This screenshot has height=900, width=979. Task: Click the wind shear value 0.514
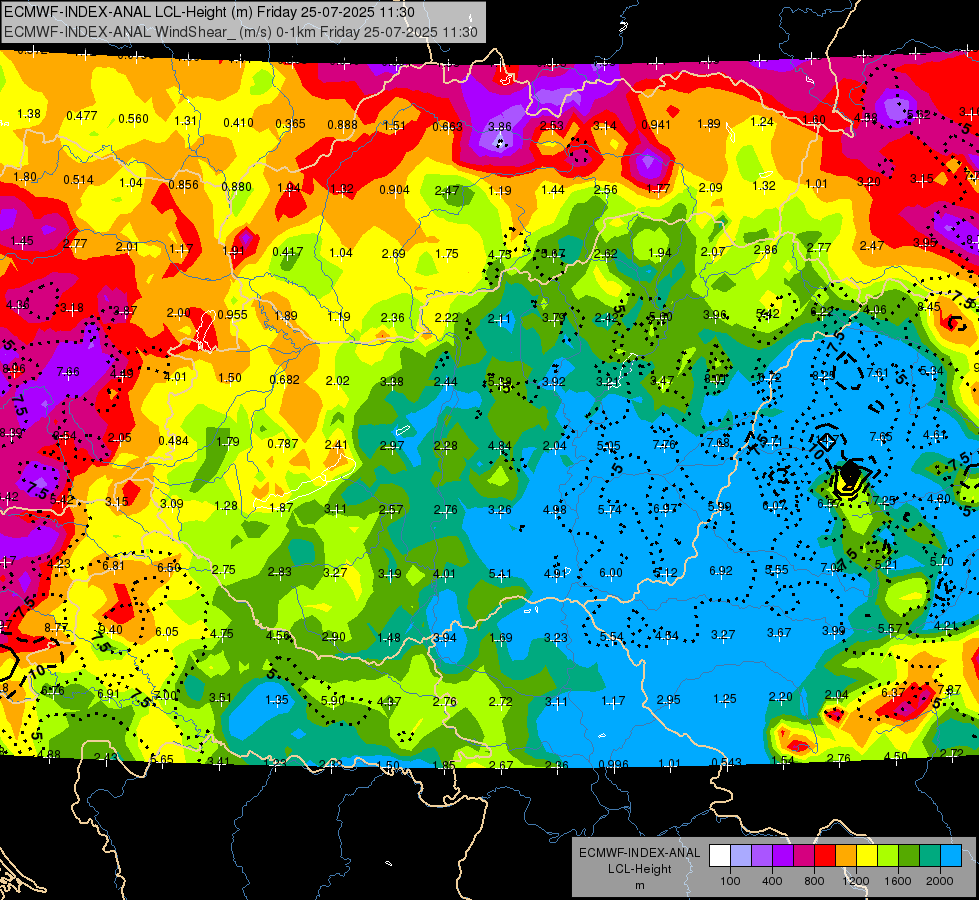pyautogui.click(x=79, y=180)
